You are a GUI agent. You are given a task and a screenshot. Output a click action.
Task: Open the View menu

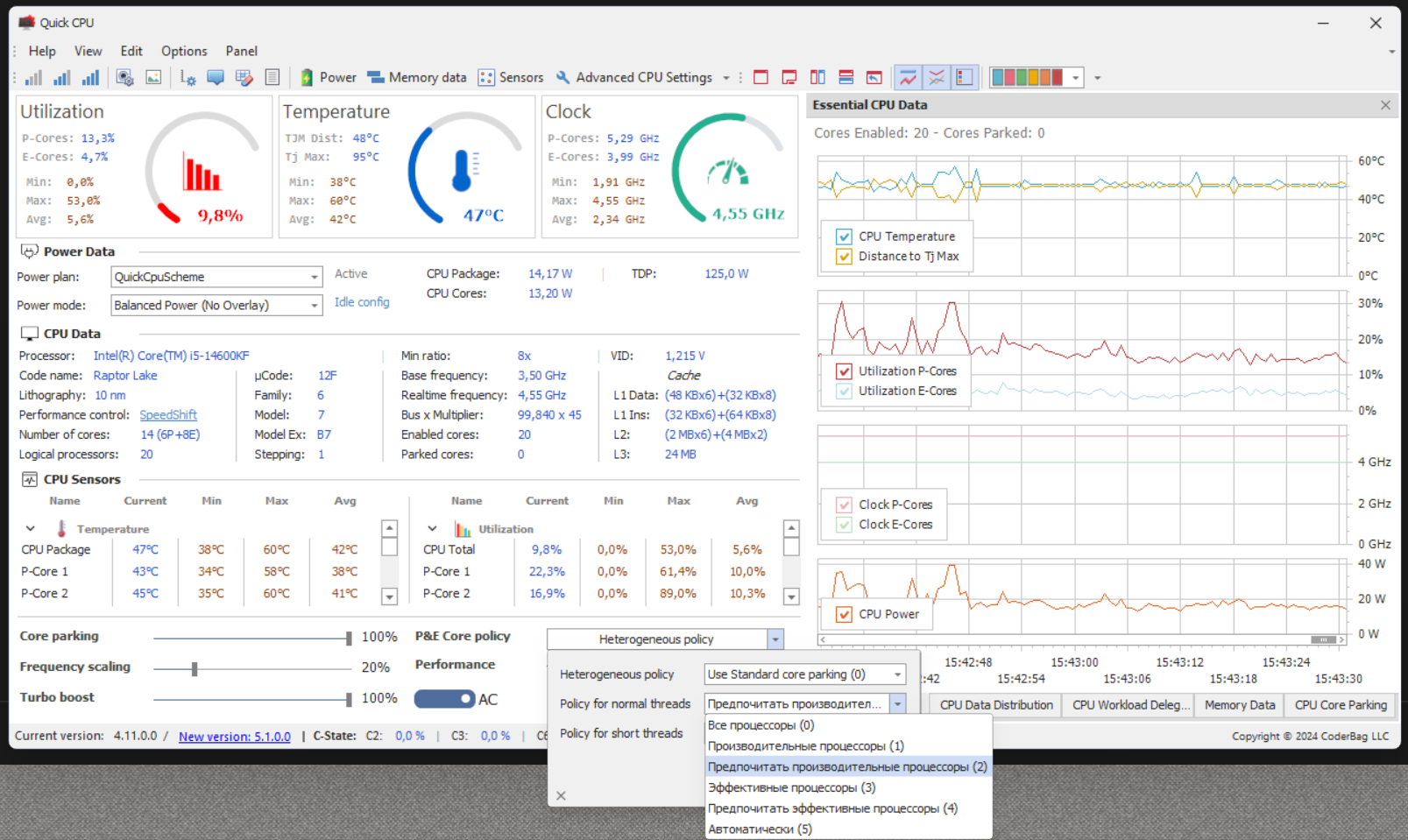pos(88,51)
